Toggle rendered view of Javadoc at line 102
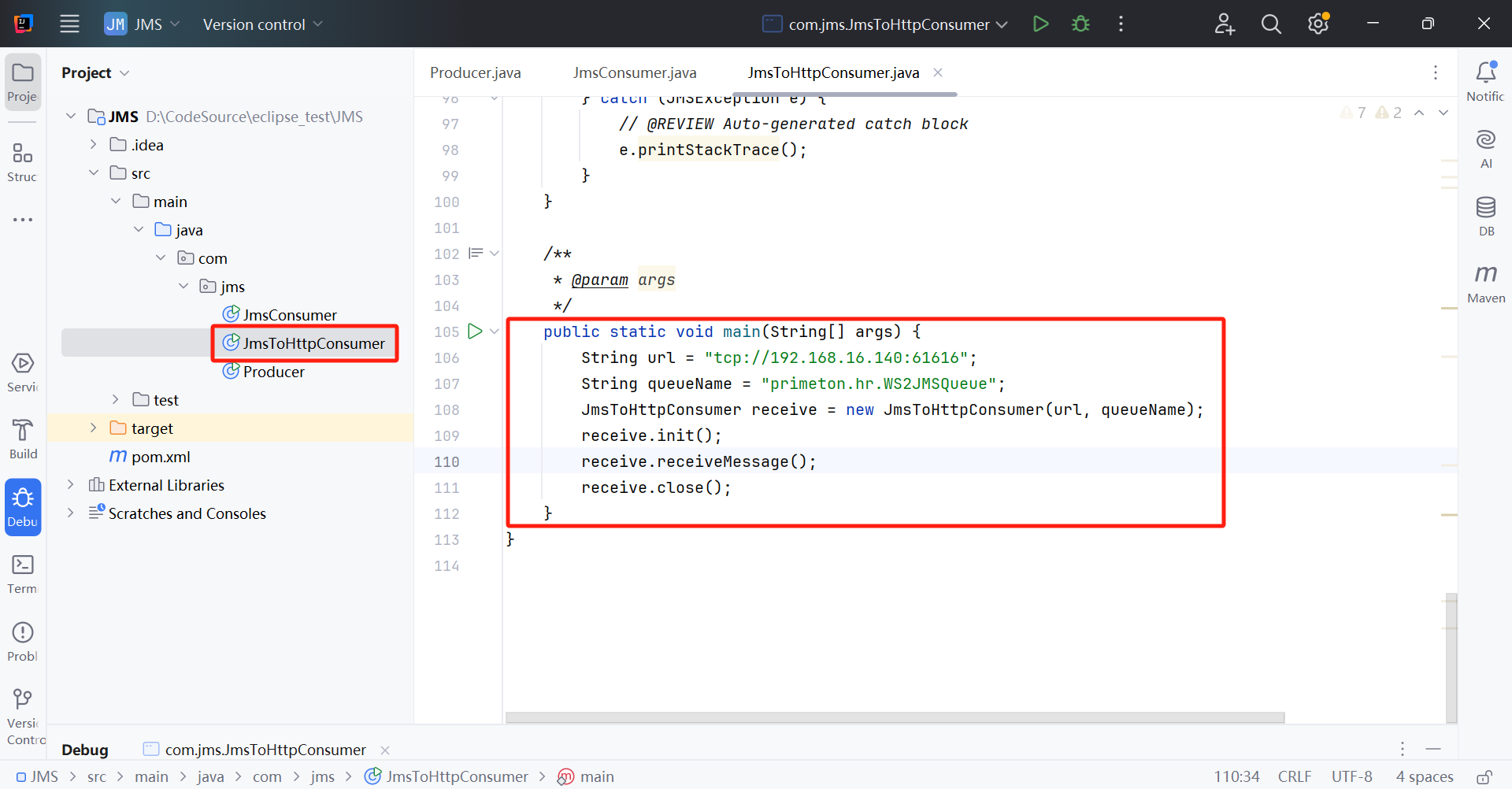1512x789 pixels. (476, 254)
